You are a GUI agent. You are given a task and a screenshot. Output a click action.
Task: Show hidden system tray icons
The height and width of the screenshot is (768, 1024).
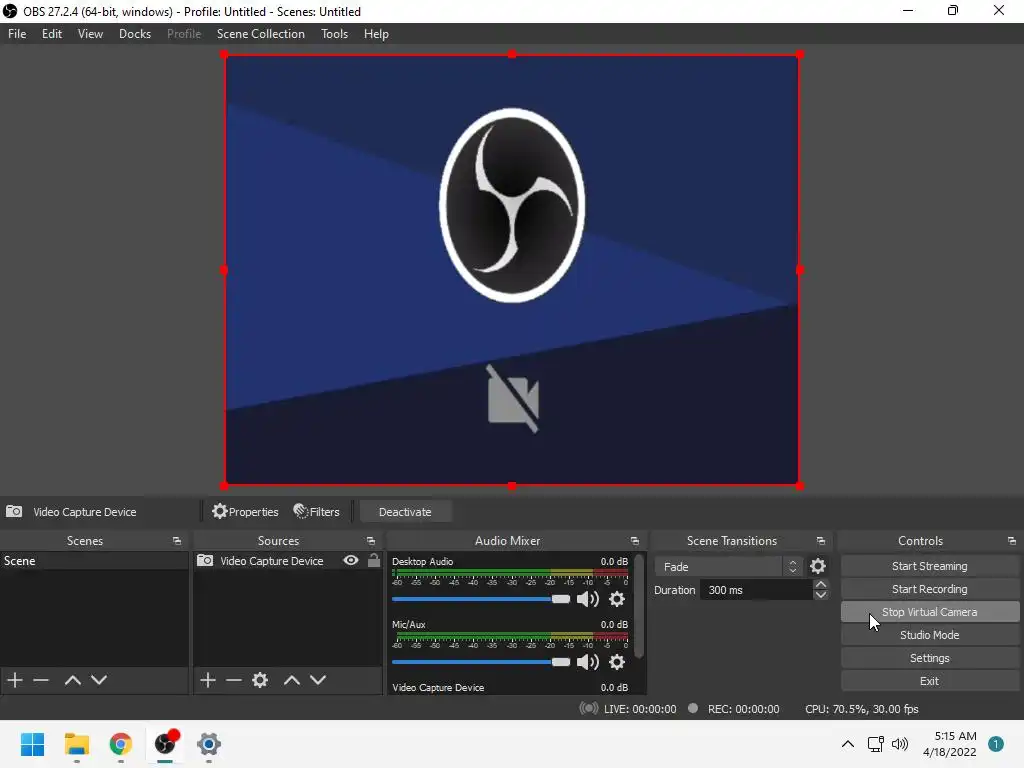click(848, 744)
